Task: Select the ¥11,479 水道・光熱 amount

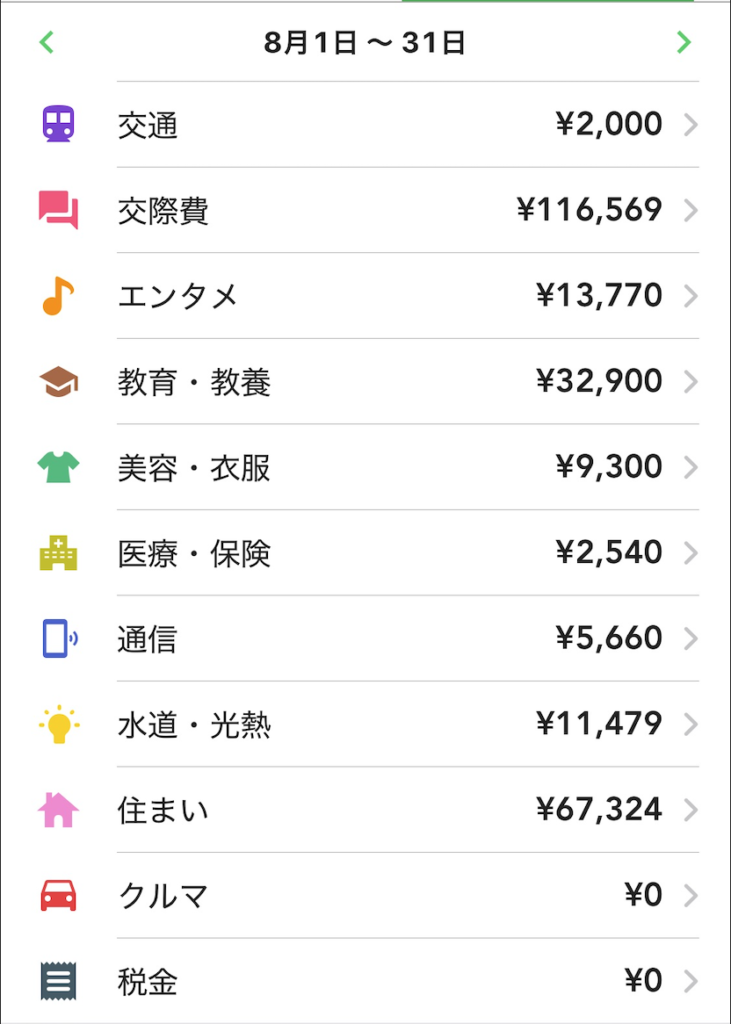Action: (599, 724)
